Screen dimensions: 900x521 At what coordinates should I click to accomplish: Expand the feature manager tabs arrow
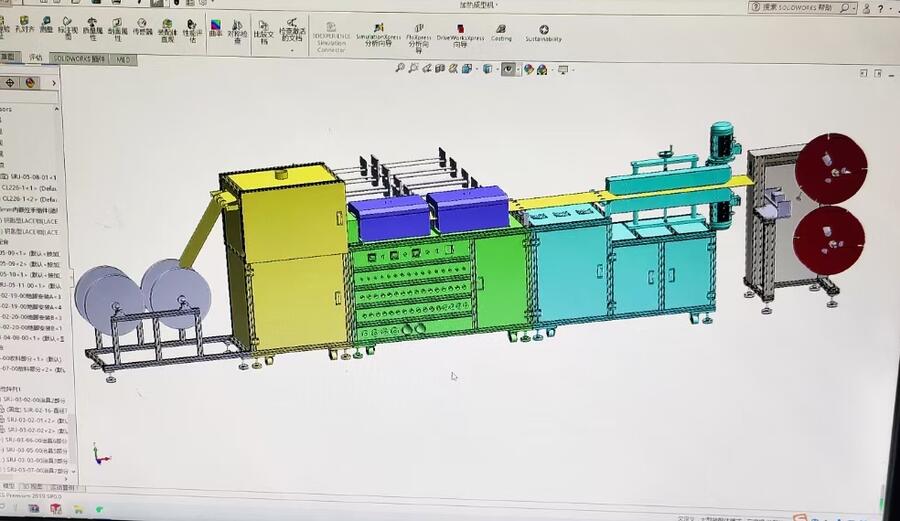pos(52,83)
